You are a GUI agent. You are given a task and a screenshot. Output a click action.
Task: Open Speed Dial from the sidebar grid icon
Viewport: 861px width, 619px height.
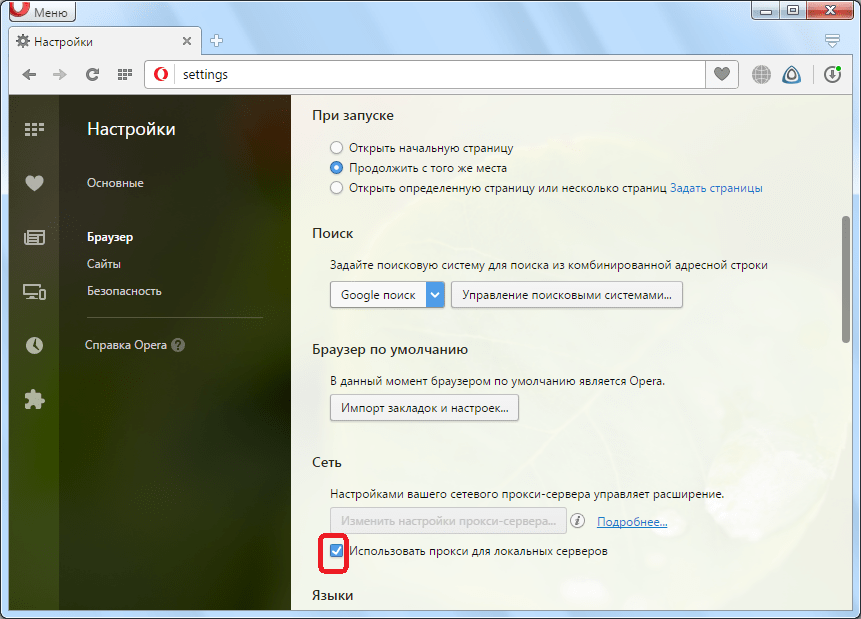[35, 129]
